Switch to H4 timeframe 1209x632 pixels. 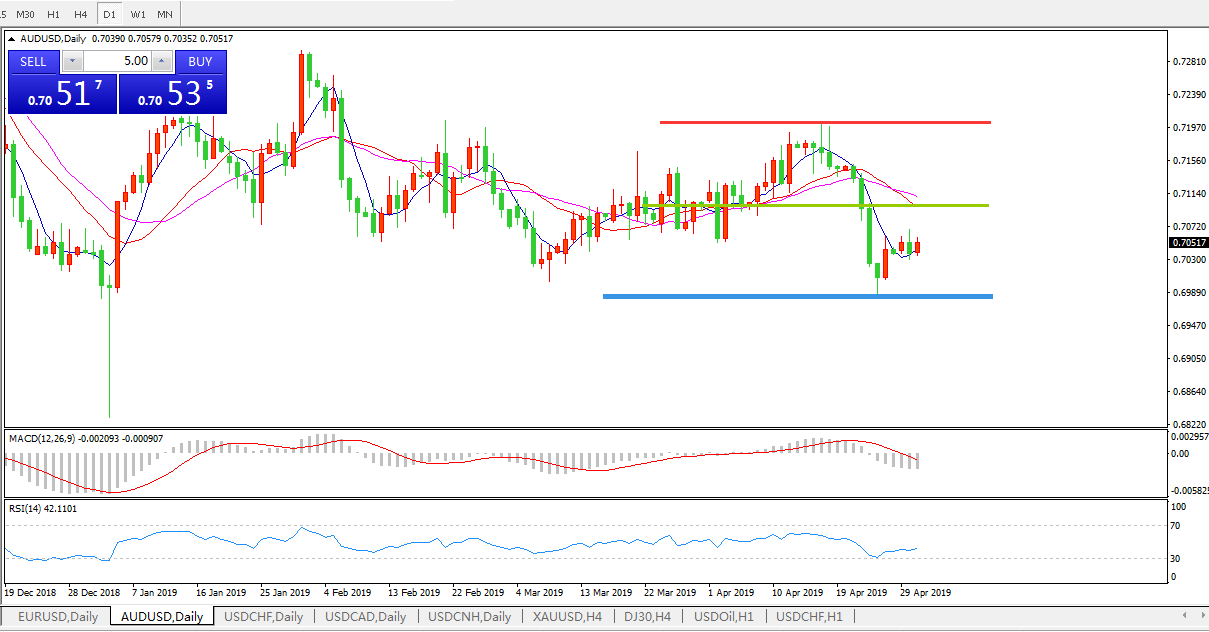coord(81,14)
